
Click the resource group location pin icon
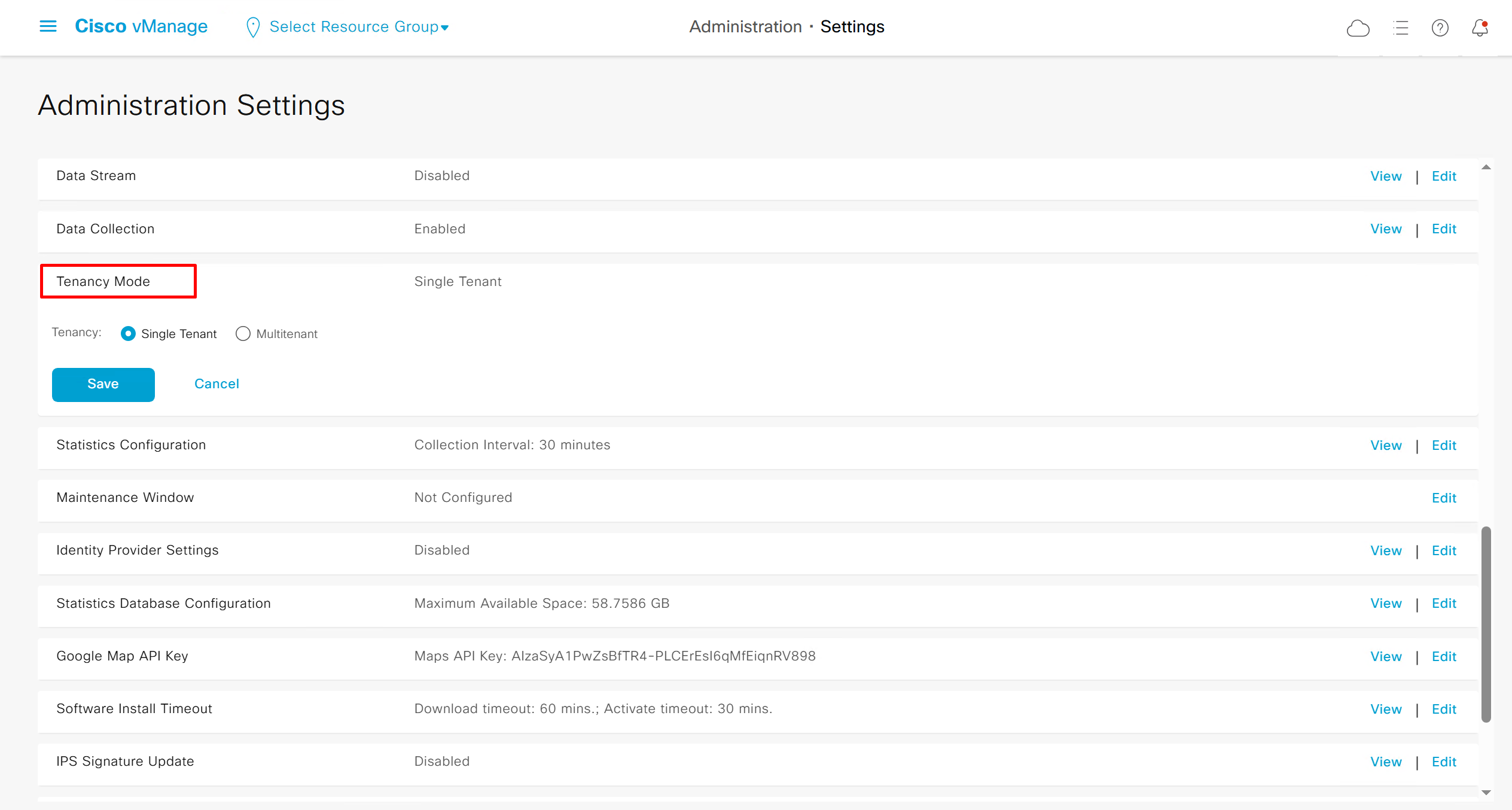click(x=253, y=28)
